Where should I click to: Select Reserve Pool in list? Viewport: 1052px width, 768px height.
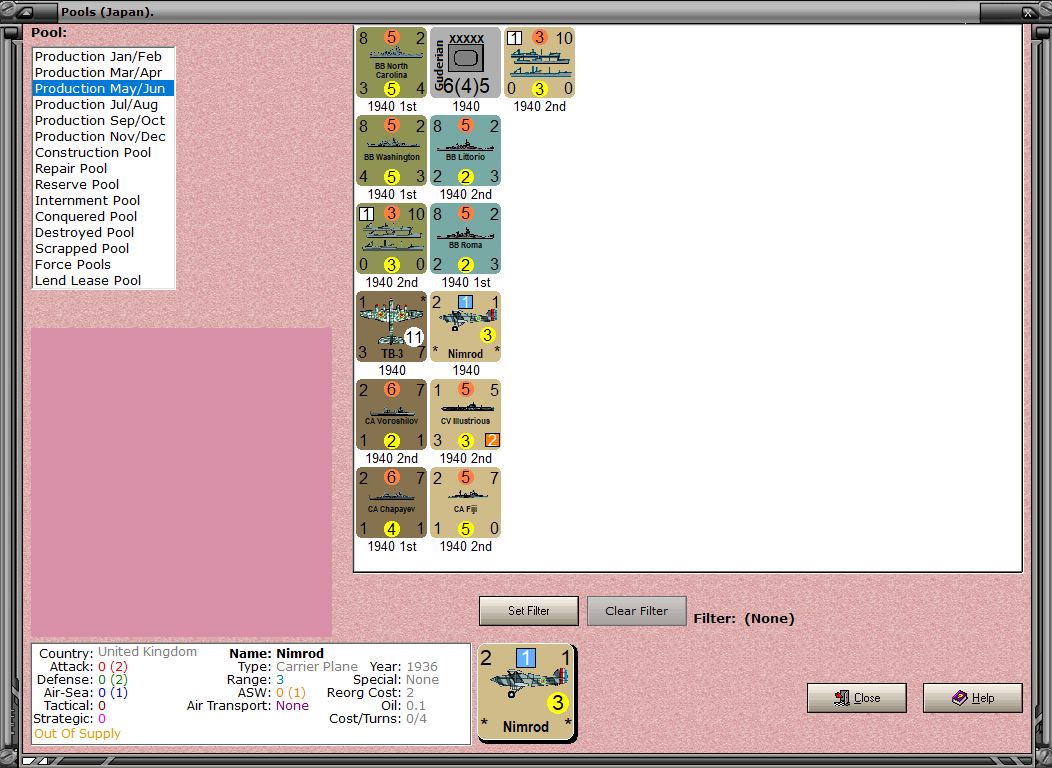click(x=103, y=184)
